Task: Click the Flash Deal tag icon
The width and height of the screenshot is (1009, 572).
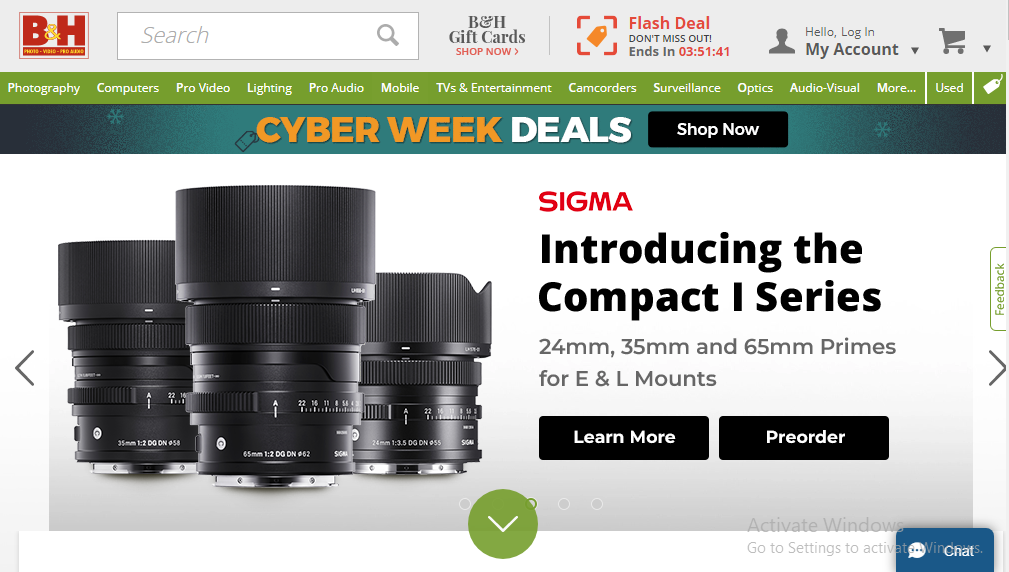Action: click(x=597, y=36)
